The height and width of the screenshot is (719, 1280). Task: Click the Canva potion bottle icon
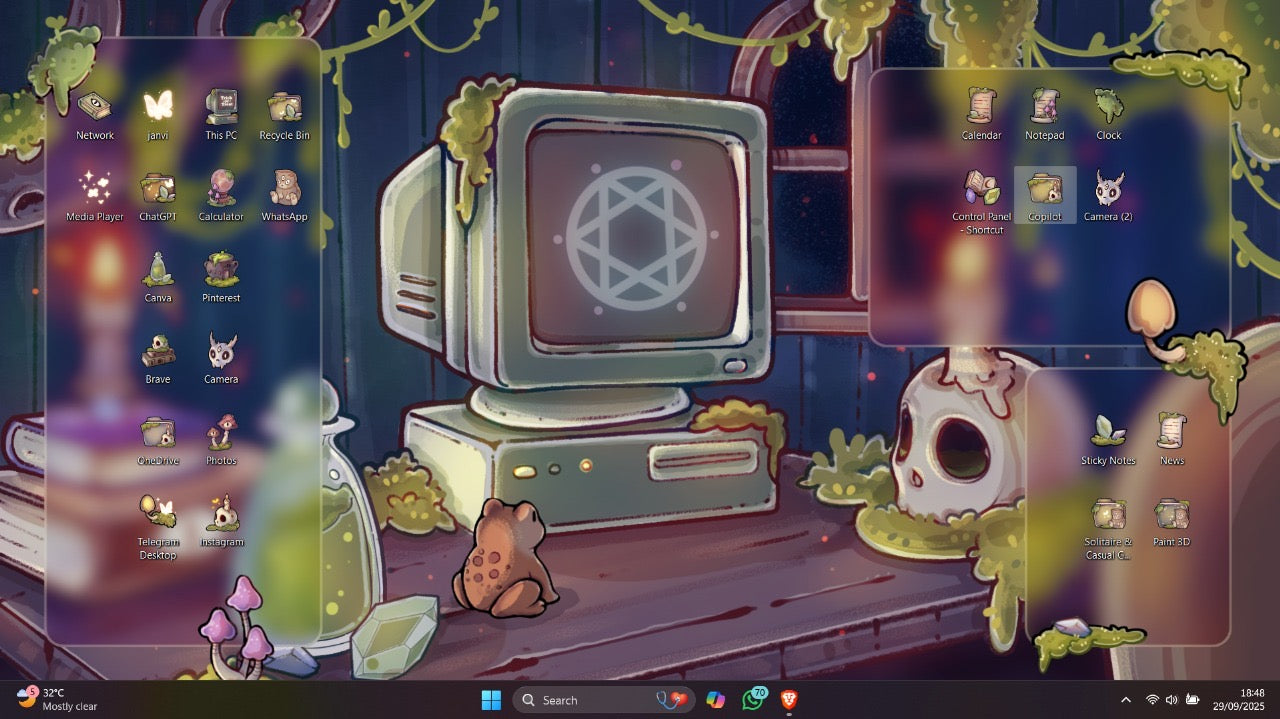click(x=158, y=271)
